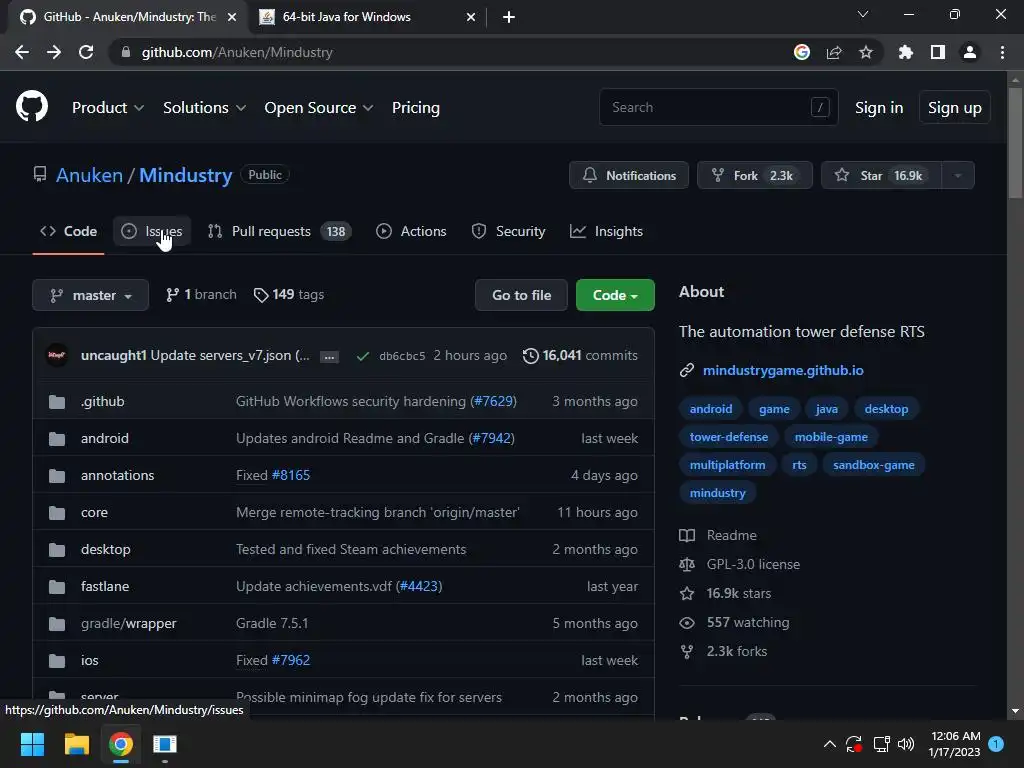This screenshot has height=768, width=1024.
Task: Open the green Code dropdown button
Action: tap(615, 295)
